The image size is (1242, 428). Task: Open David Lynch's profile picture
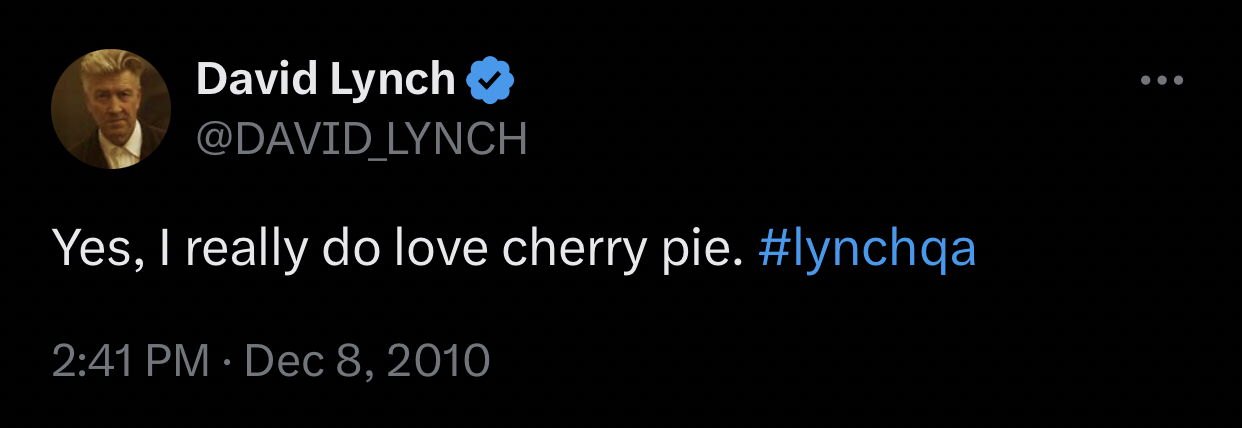point(111,109)
